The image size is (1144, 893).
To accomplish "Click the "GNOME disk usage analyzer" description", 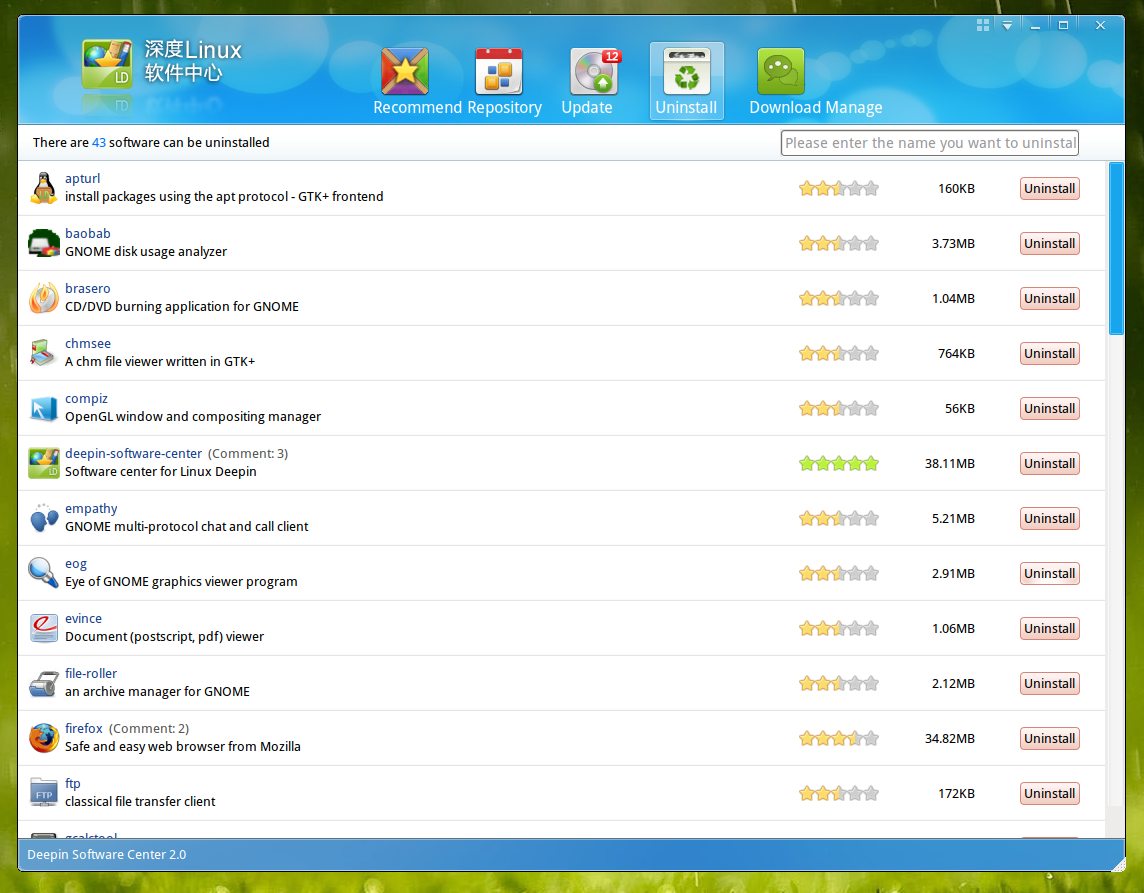I will [x=146, y=252].
